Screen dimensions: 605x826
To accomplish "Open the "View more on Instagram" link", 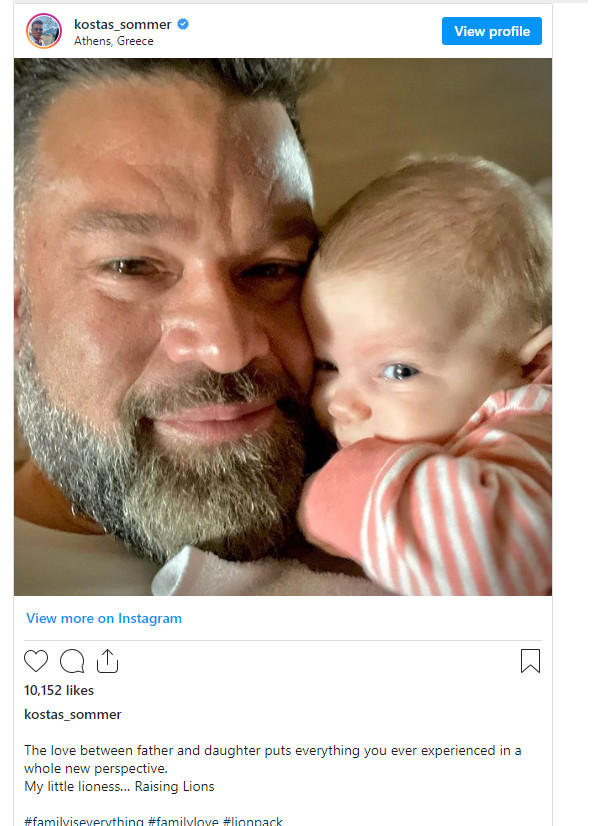I will click(x=104, y=618).
